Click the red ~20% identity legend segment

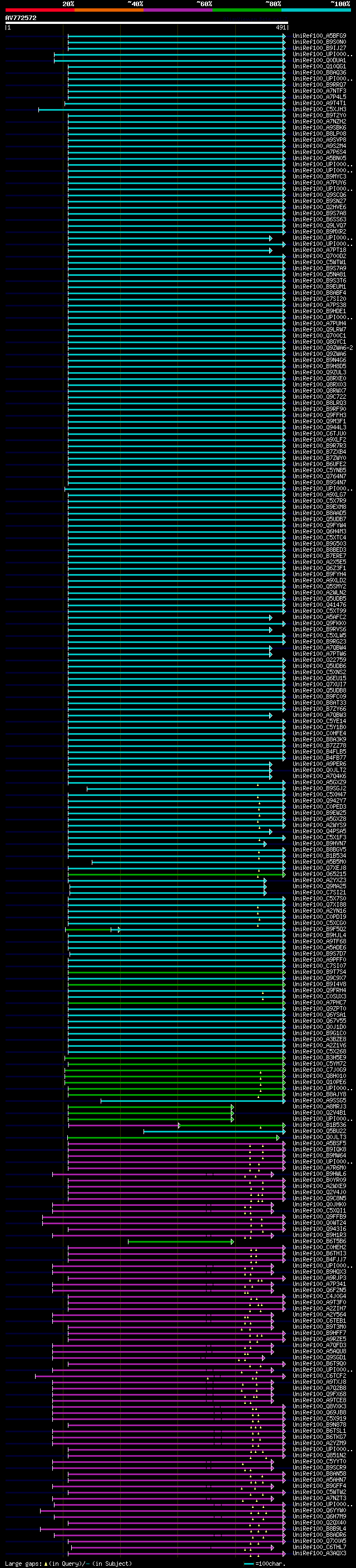[39, 10]
